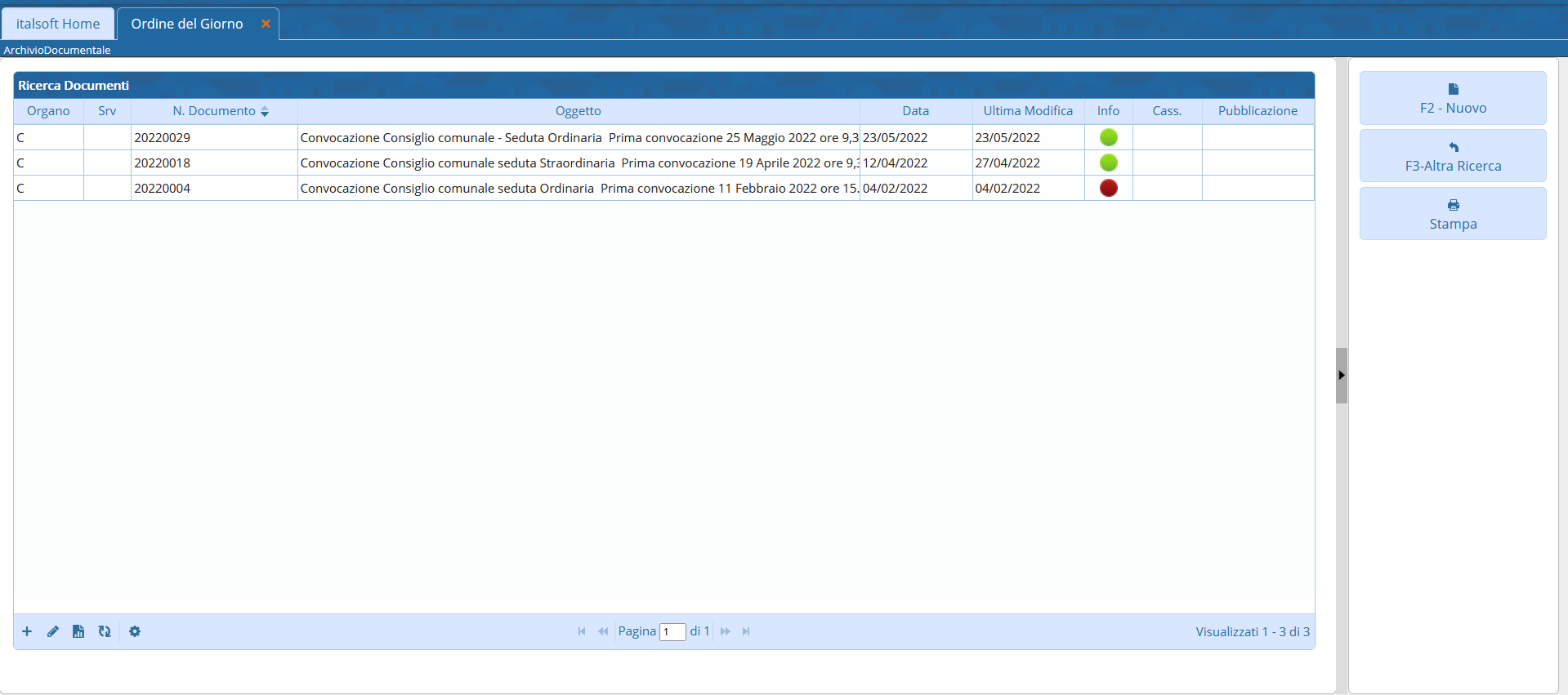Close the Ordine del Giorno tab
The height and width of the screenshot is (695, 1568).
[x=266, y=24]
